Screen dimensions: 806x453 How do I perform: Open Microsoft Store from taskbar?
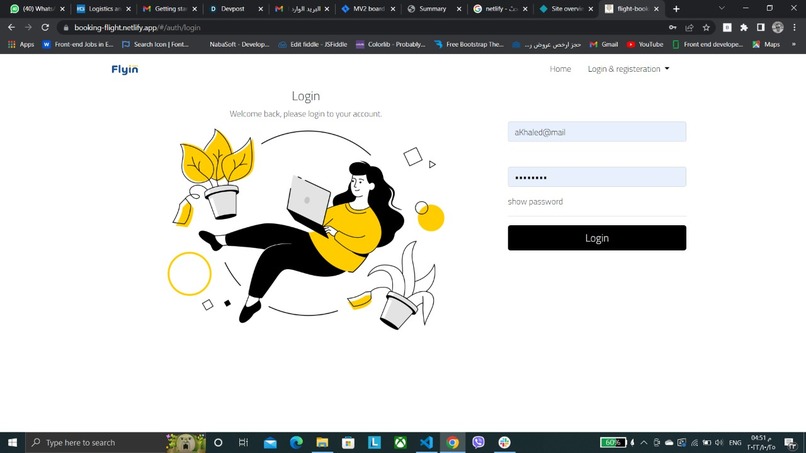(348, 442)
